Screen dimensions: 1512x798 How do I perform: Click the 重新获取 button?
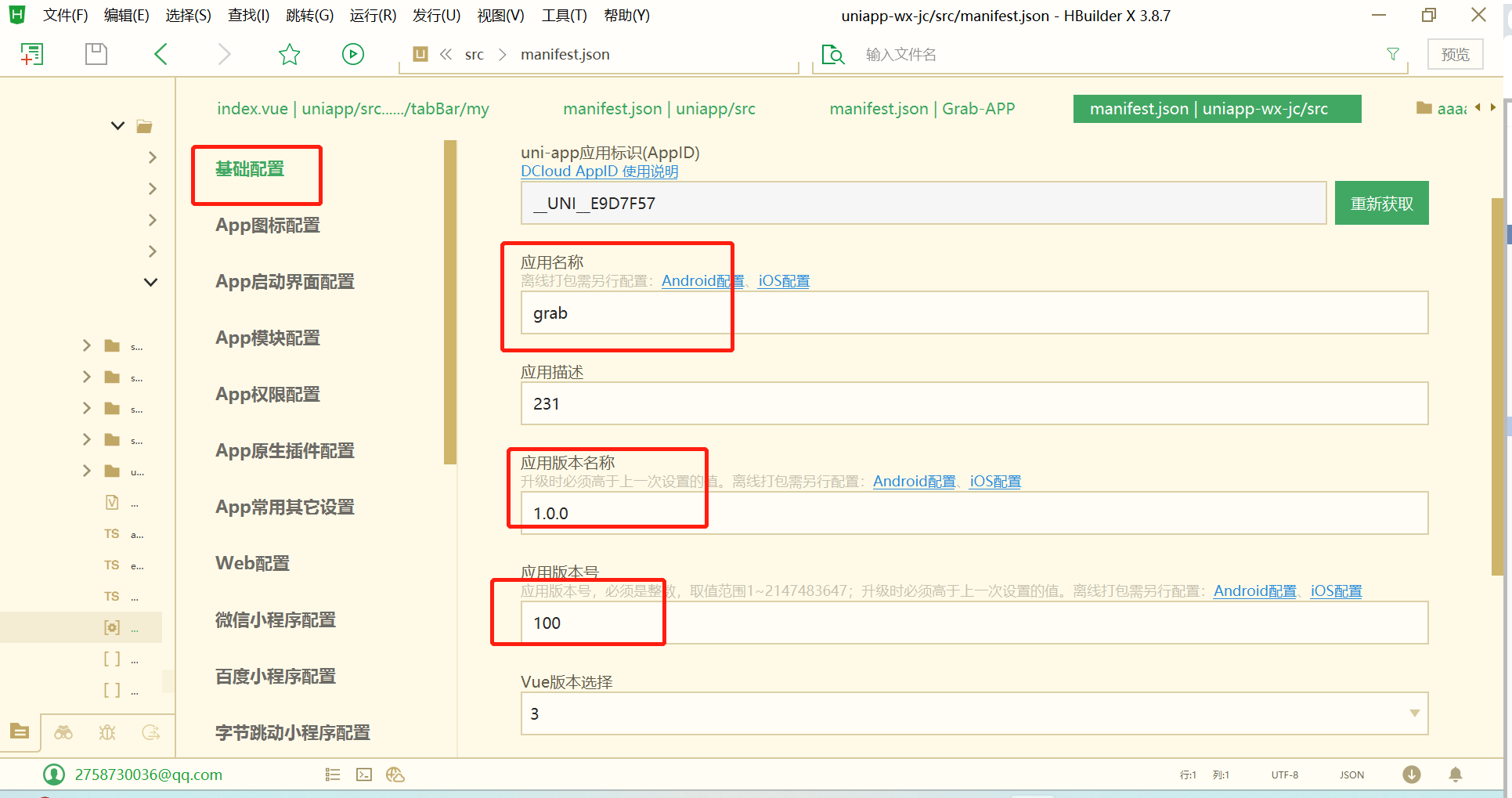pos(1381,204)
